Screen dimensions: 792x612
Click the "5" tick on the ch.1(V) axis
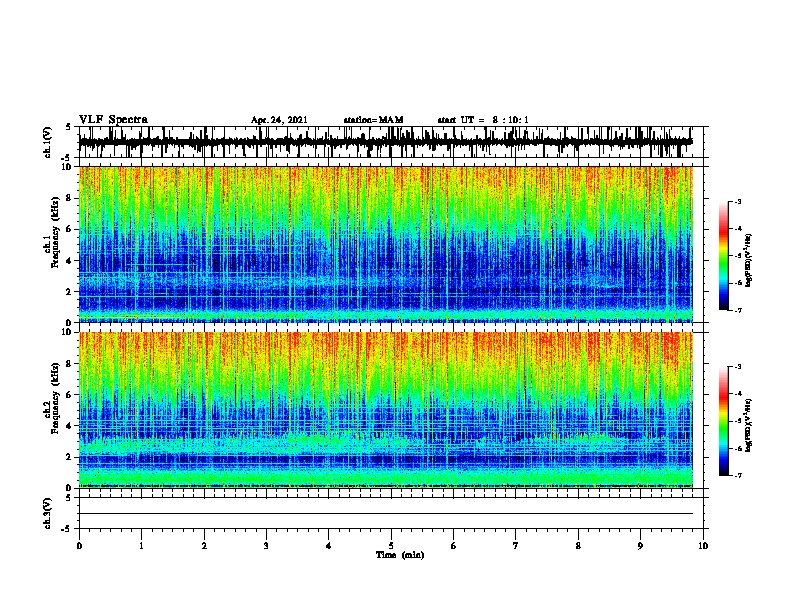(x=69, y=127)
